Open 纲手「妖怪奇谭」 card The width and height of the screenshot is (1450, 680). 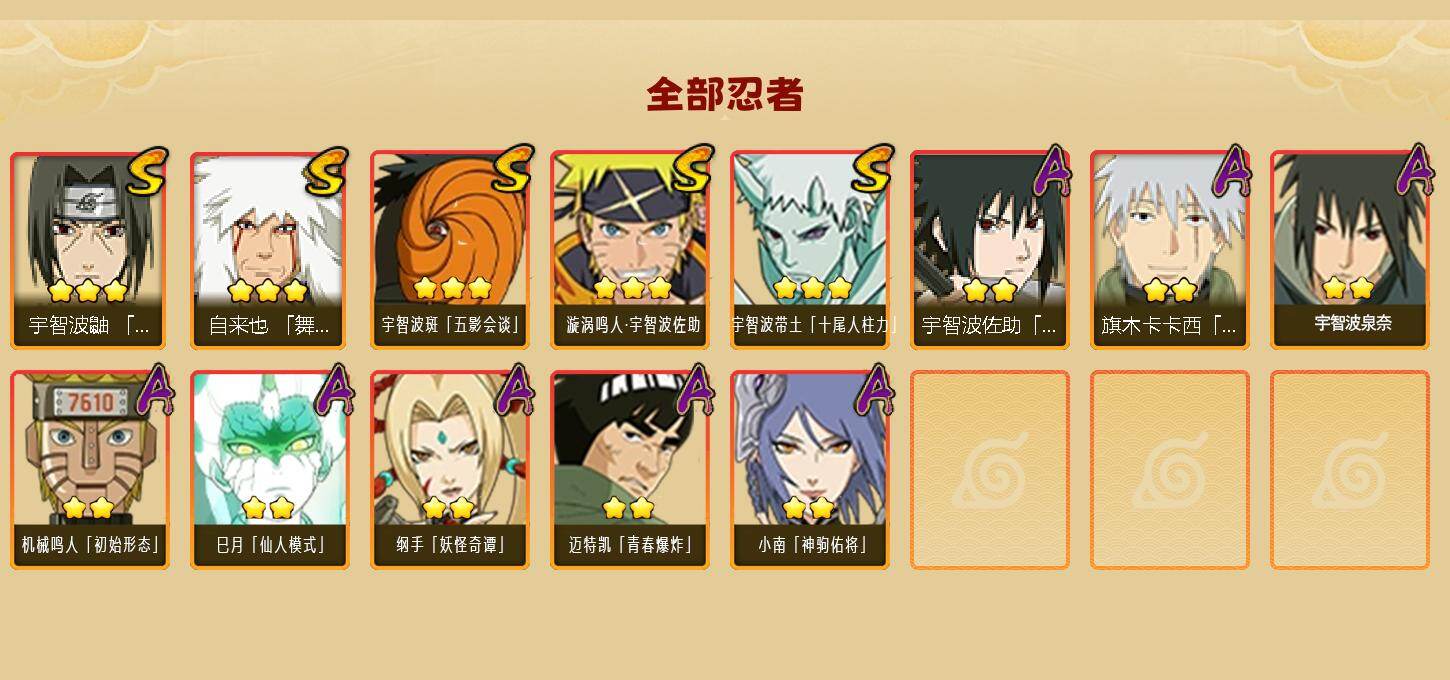tap(449, 470)
